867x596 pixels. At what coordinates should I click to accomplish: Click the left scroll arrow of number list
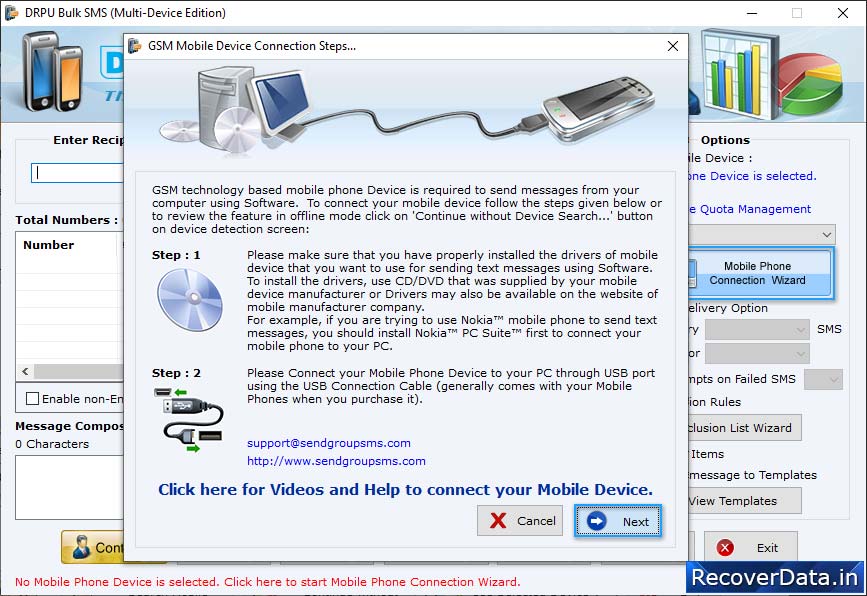pos(25,371)
